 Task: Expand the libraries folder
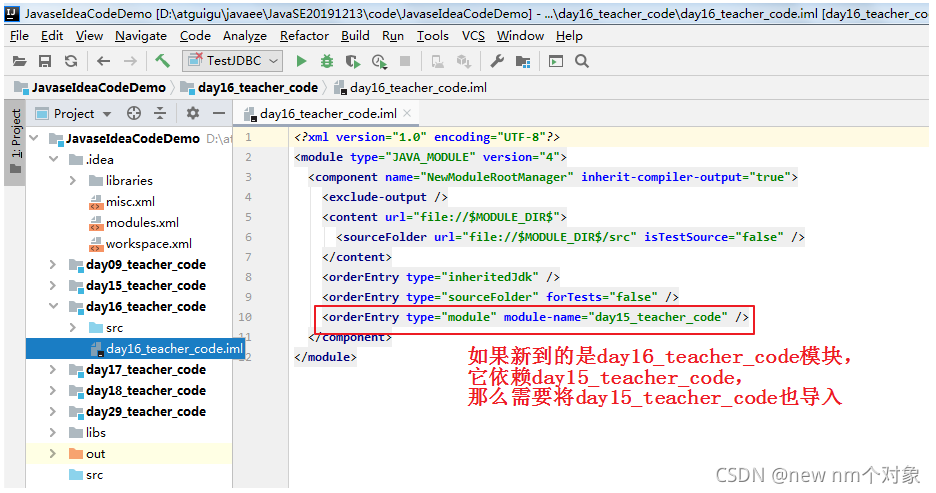(x=73, y=180)
